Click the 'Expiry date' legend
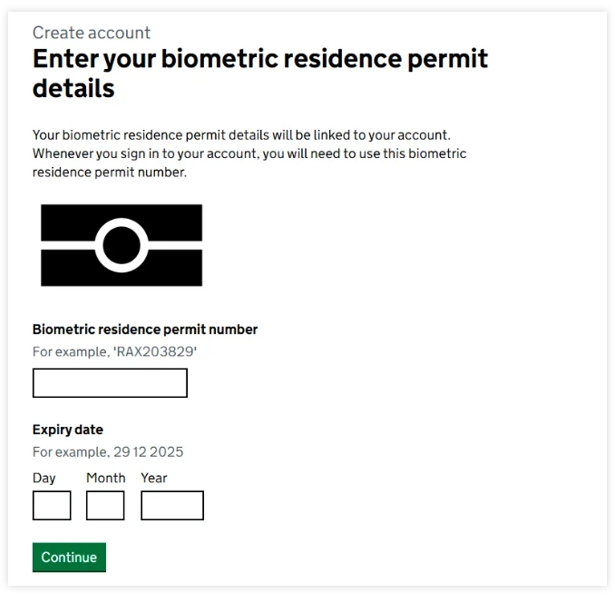Viewport: 615px width, 596px height. [68, 430]
